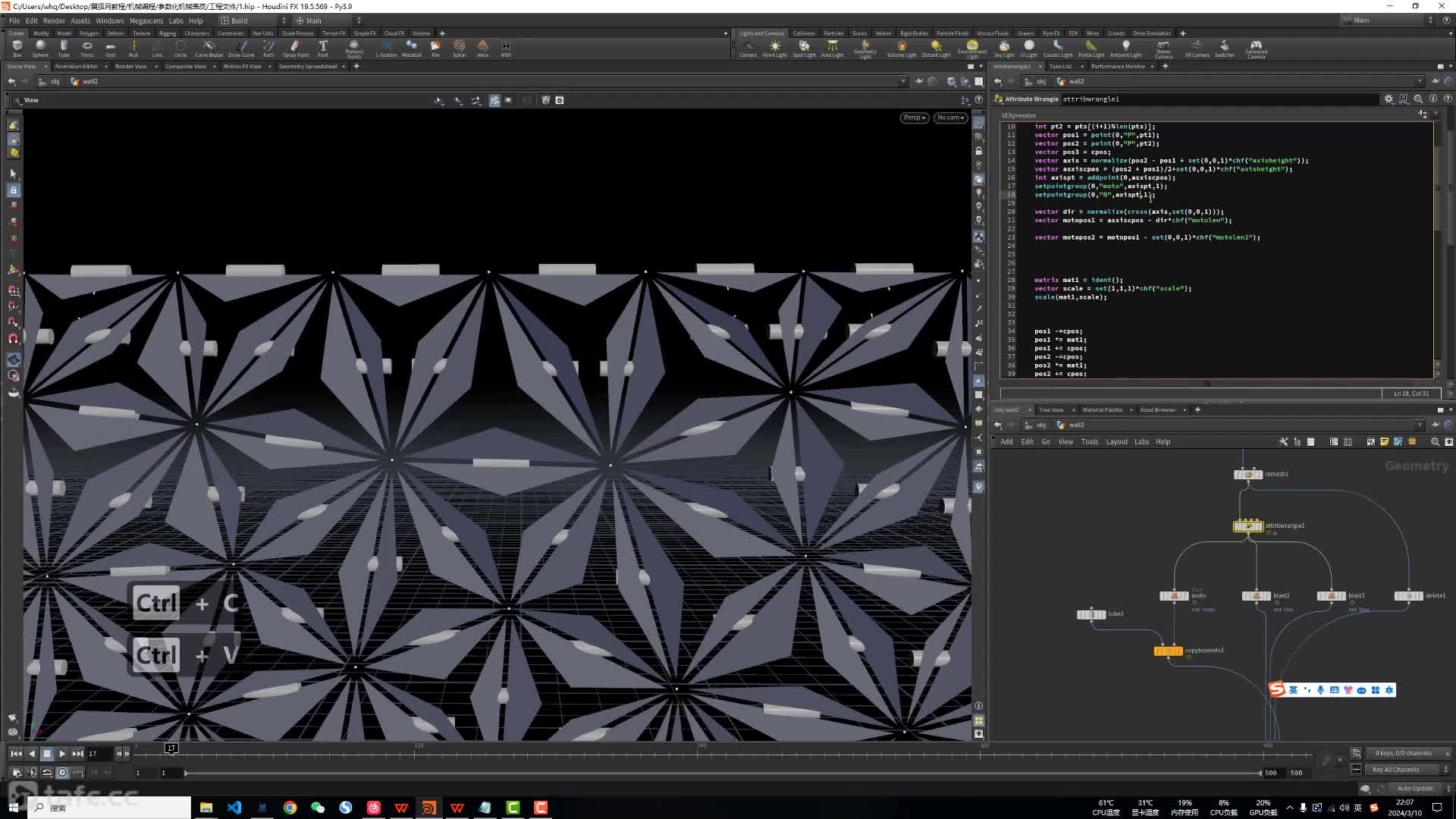Select the Font shelf tool

323,49
